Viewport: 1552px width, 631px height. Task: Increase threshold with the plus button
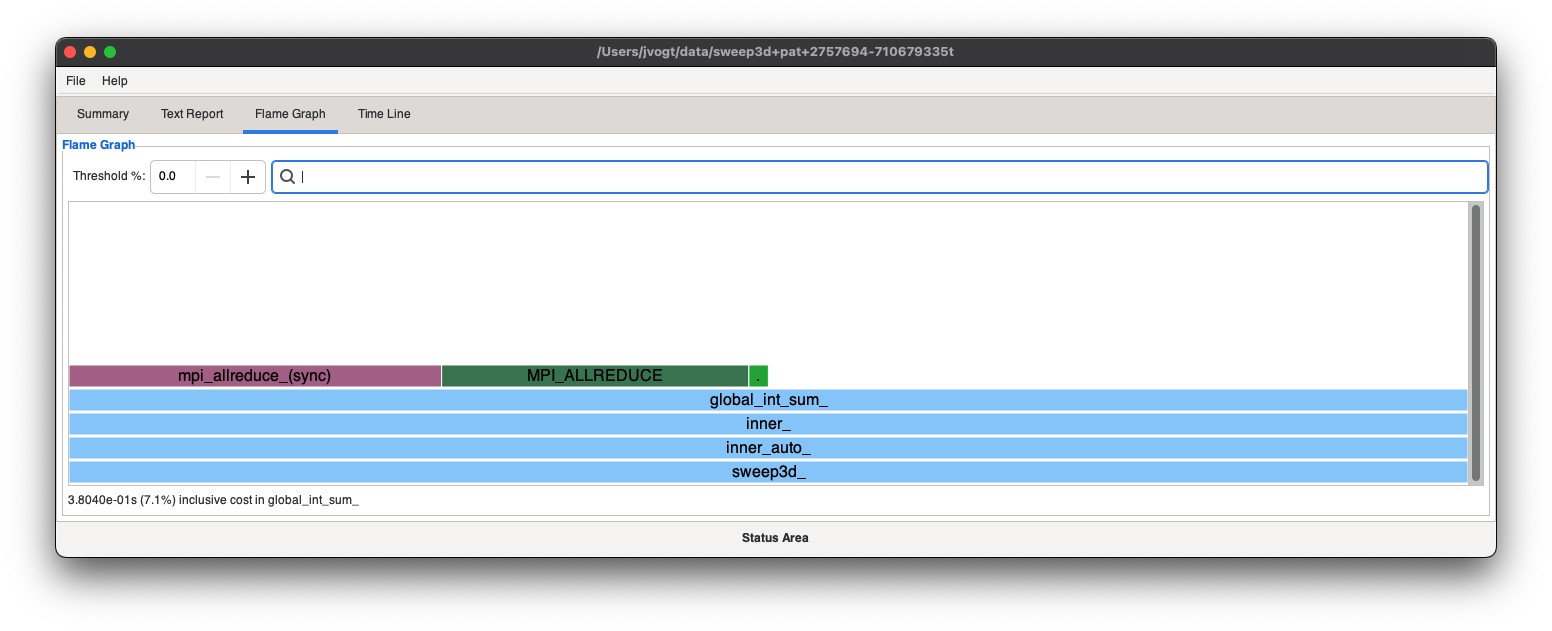pyautogui.click(x=248, y=177)
